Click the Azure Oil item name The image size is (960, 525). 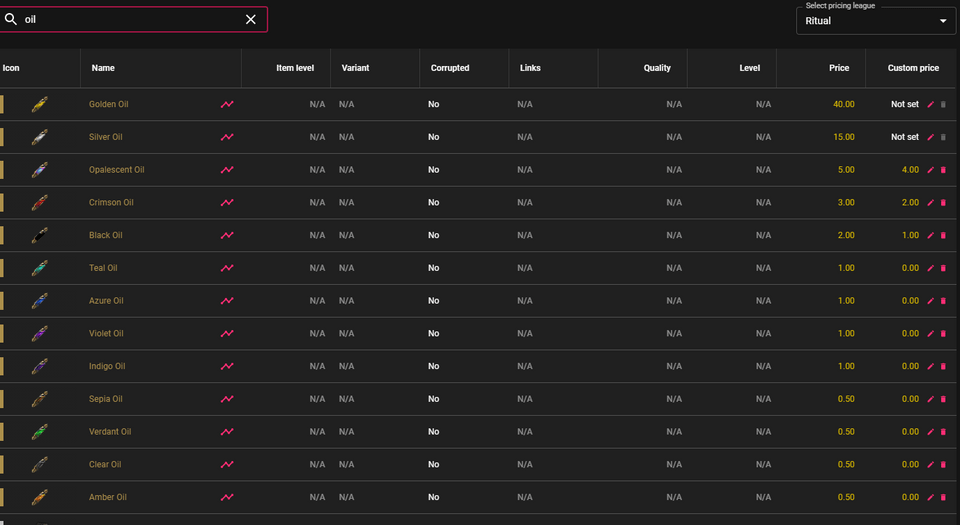pos(106,301)
